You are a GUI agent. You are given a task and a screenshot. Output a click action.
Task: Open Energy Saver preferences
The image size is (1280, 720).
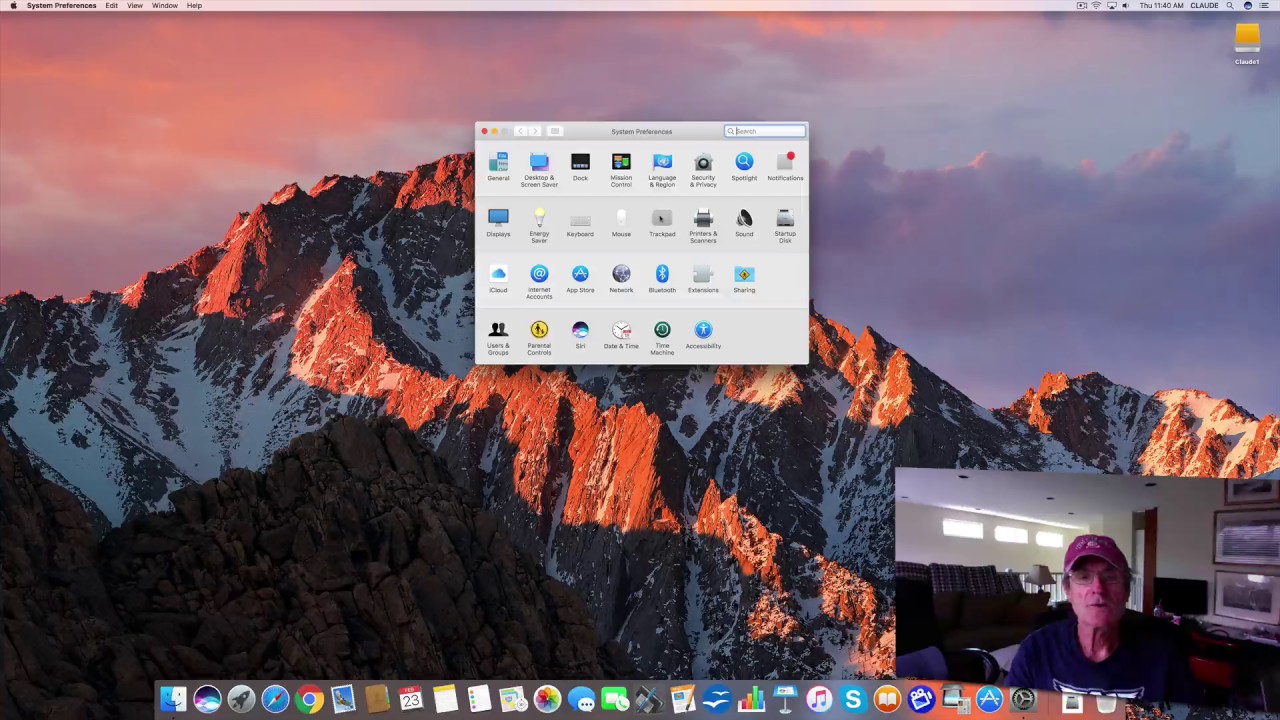[x=539, y=226]
